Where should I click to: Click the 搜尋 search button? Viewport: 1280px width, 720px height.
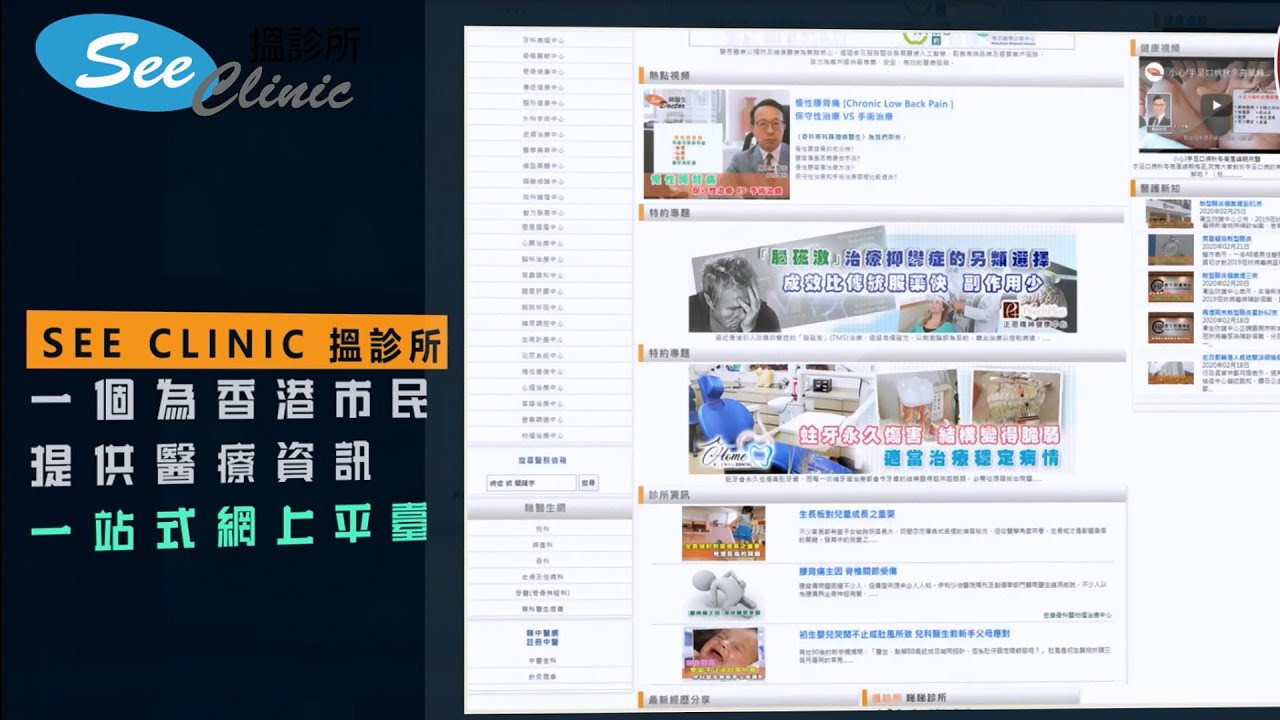pyautogui.click(x=589, y=483)
